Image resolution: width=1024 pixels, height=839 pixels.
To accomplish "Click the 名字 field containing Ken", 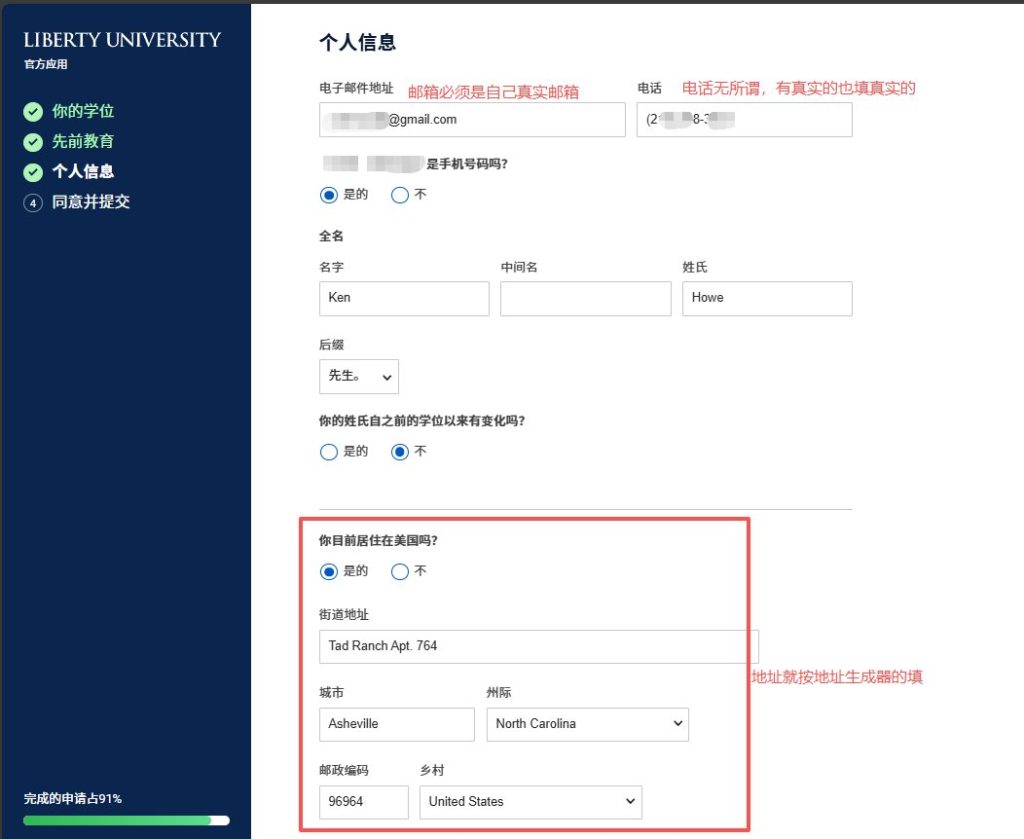I will 403,297.
